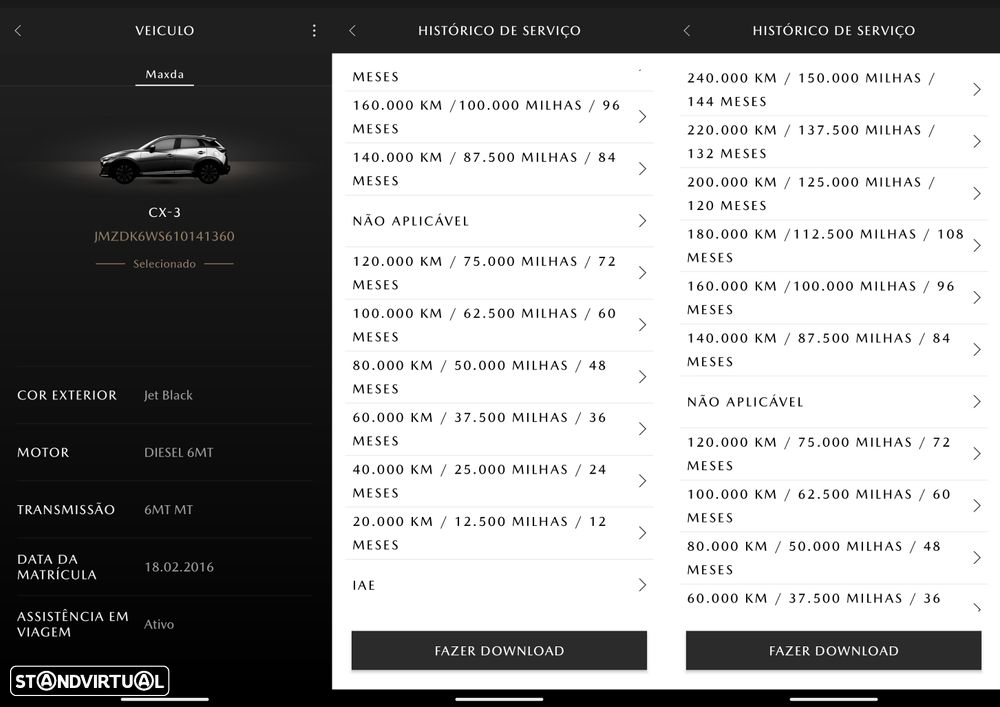This screenshot has width=1000, height=707.
Task: Click the chevron for 40.000 KM entry
Action: pos(642,481)
